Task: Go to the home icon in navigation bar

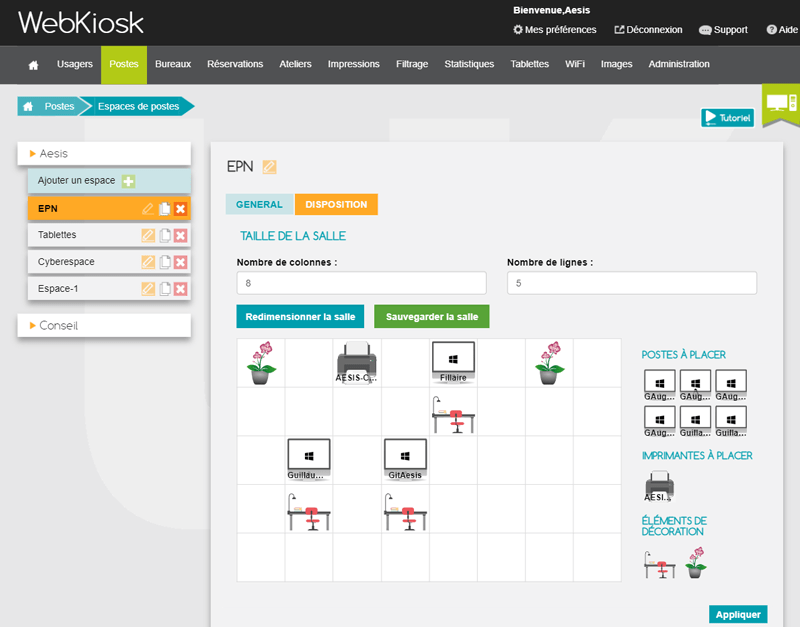Action: pyautogui.click(x=33, y=65)
